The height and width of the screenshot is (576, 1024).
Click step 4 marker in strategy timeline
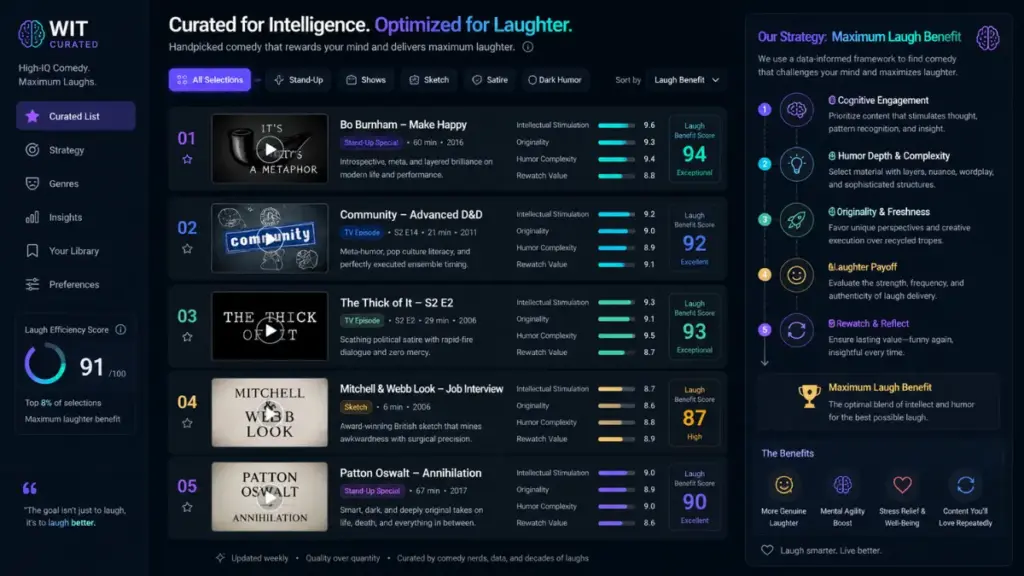tap(765, 274)
